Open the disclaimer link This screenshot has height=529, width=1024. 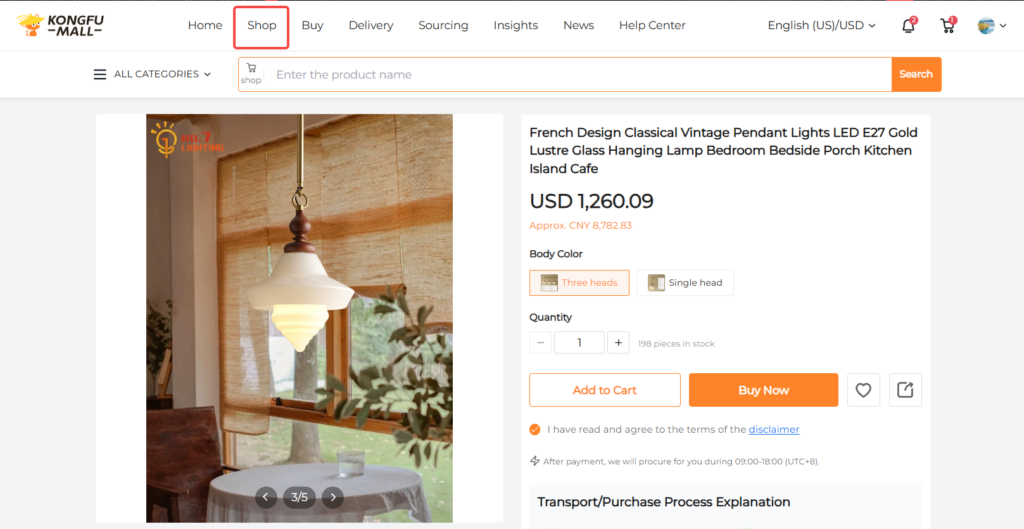774,430
